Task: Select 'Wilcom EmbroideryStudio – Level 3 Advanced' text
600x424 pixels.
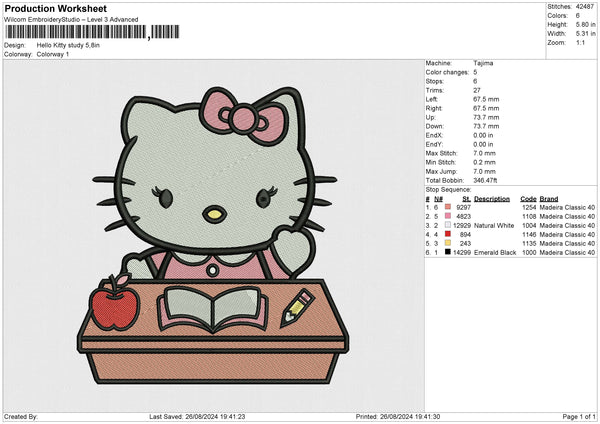Action: [71, 20]
